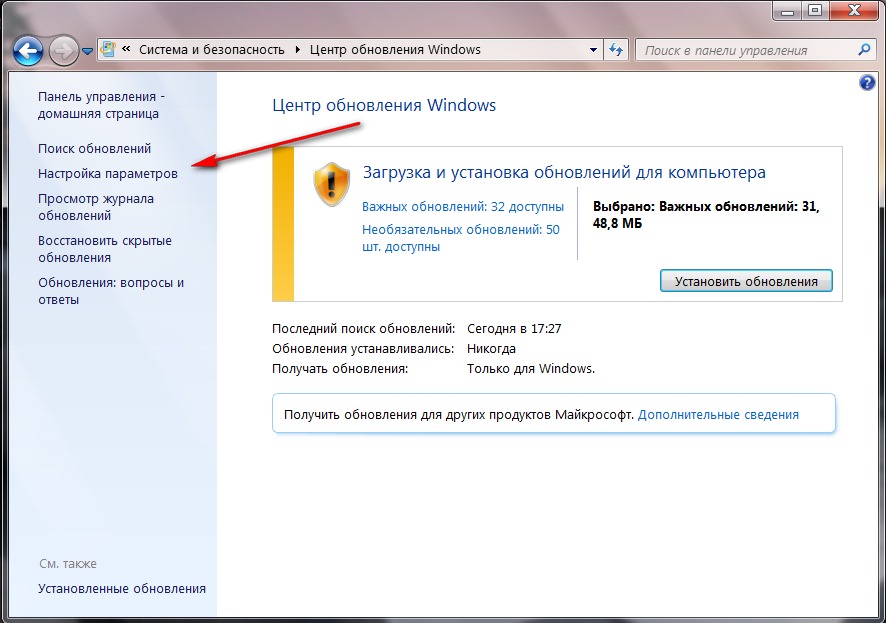
Task: Click 'Восстановить скрытые обновления'
Action: [x=105, y=249]
